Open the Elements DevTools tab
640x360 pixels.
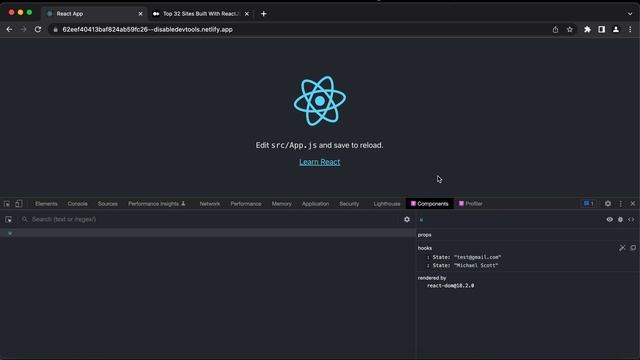tap(46, 204)
